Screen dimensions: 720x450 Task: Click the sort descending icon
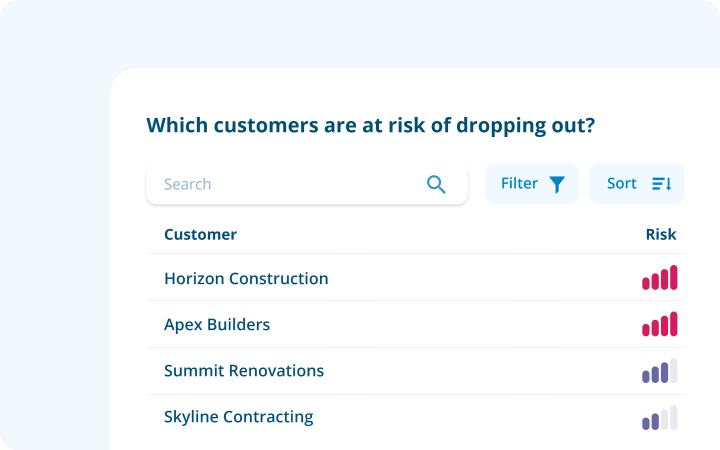[662, 184]
